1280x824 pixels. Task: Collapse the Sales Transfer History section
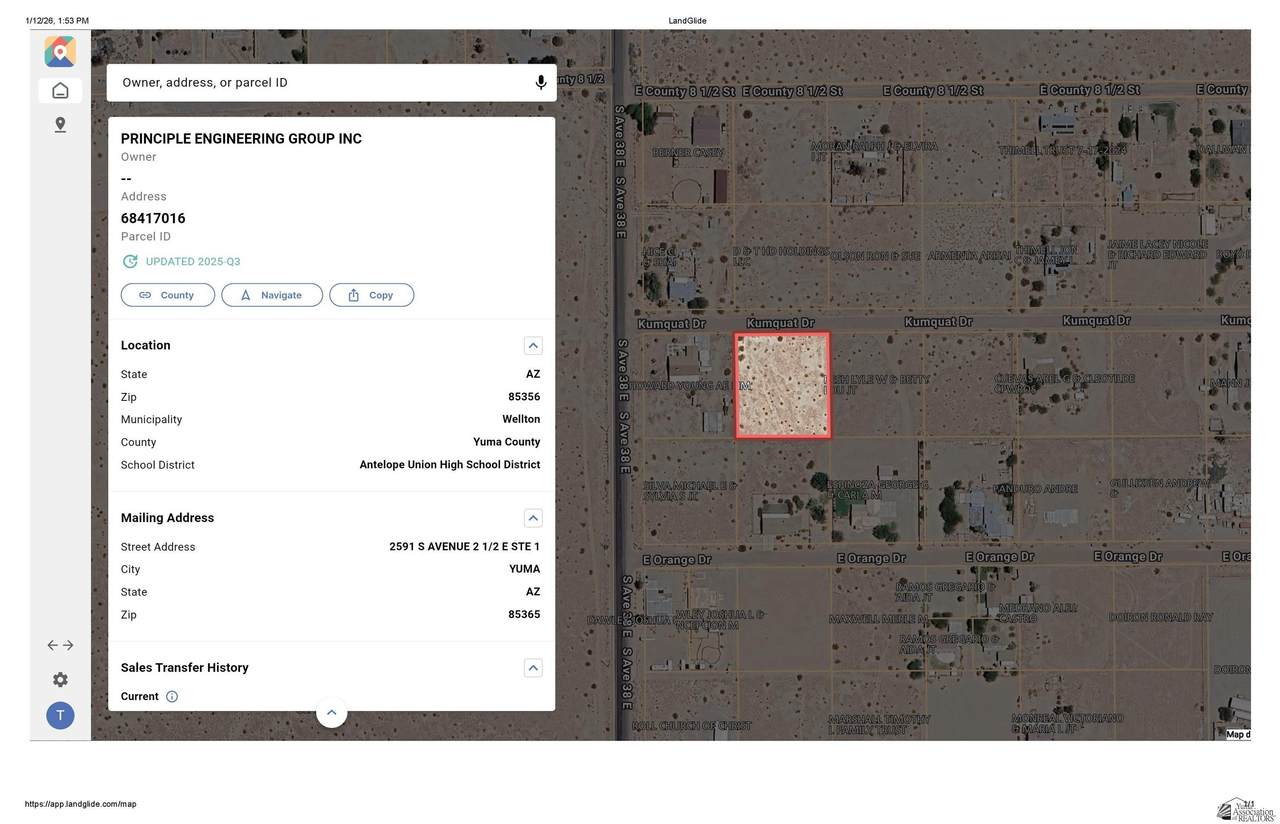point(533,668)
